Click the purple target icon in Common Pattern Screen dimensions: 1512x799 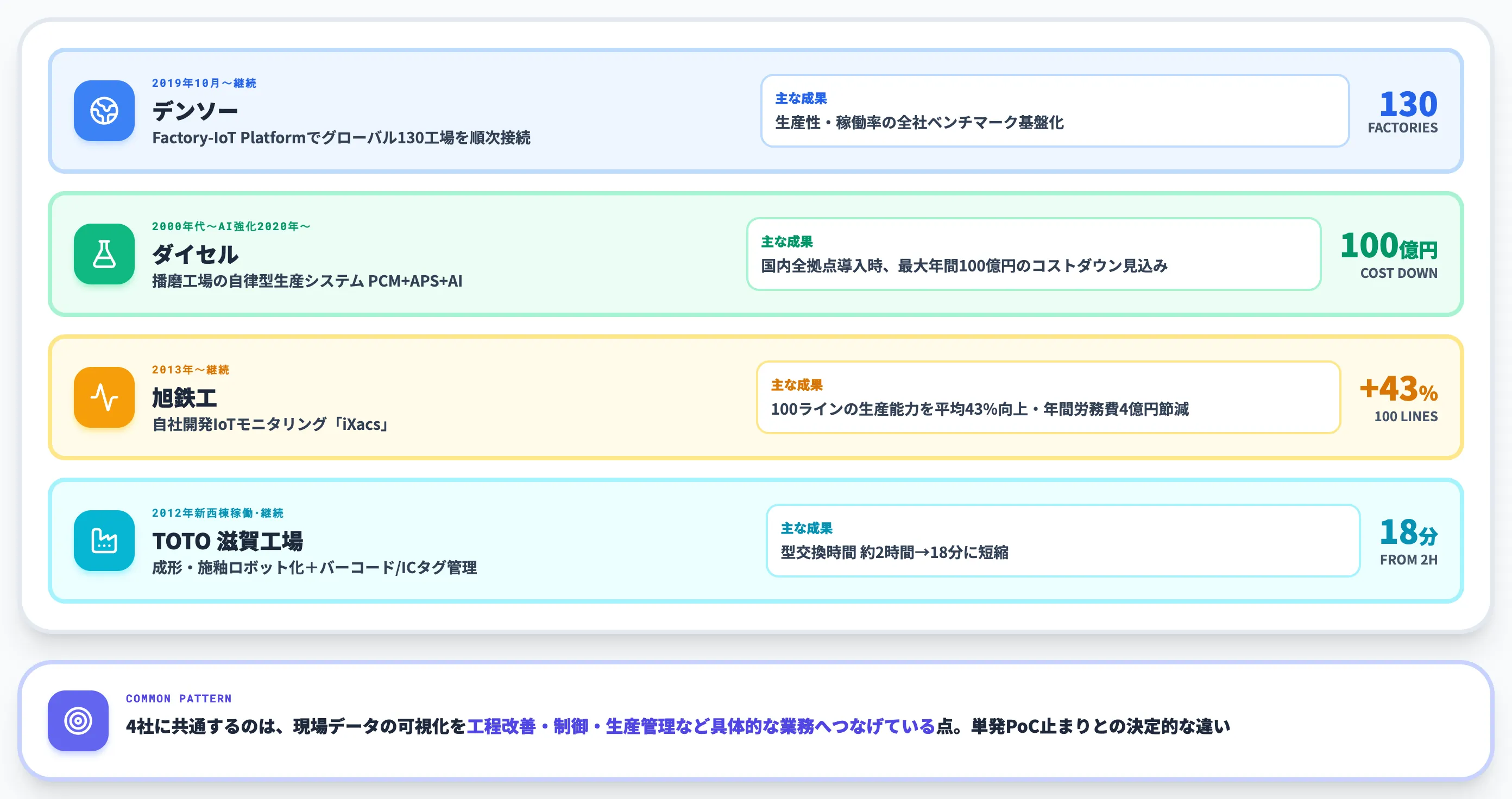(78, 720)
